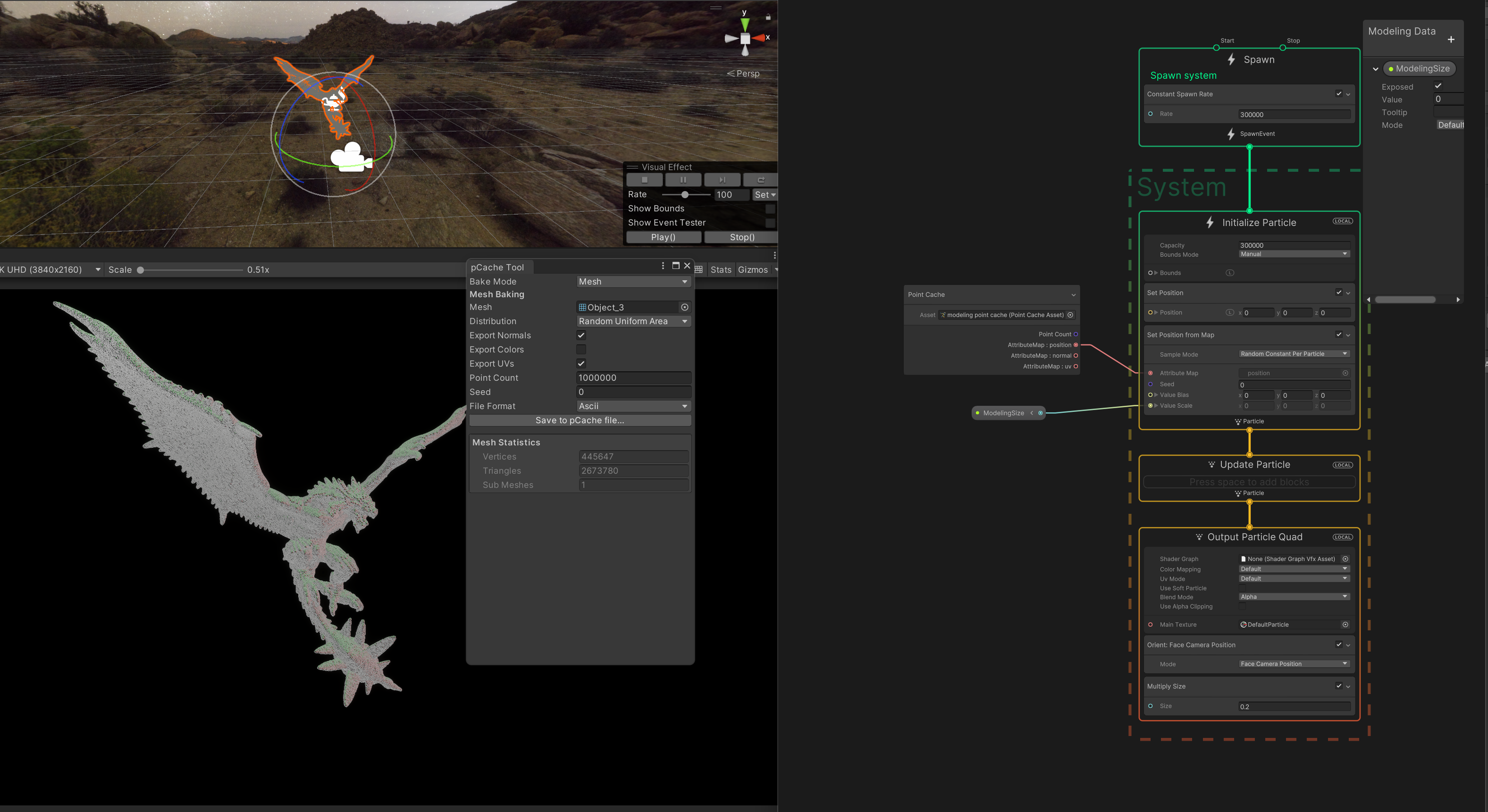Open the Gizmos menu
The image size is (1488, 812).
pos(753,270)
